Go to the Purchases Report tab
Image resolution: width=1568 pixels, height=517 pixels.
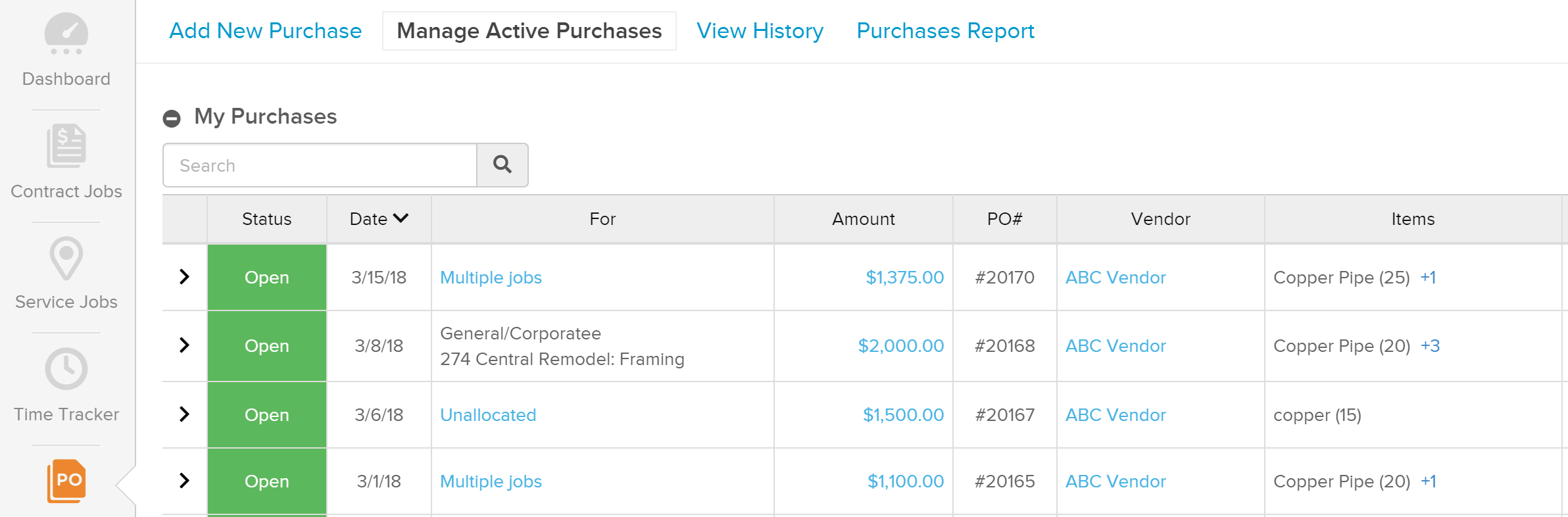(x=945, y=31)
